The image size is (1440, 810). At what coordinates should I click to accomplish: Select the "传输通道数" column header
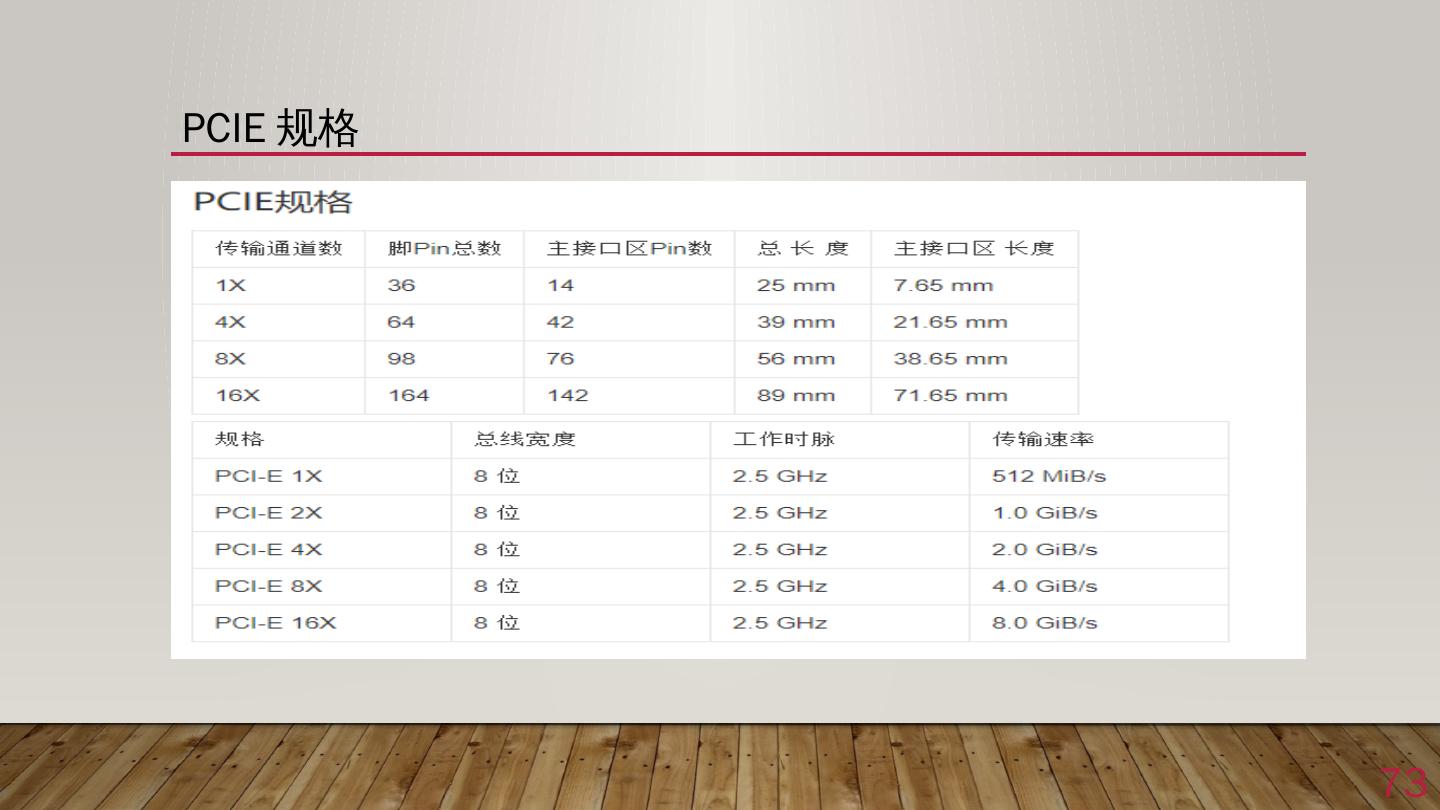coord(279,248)
